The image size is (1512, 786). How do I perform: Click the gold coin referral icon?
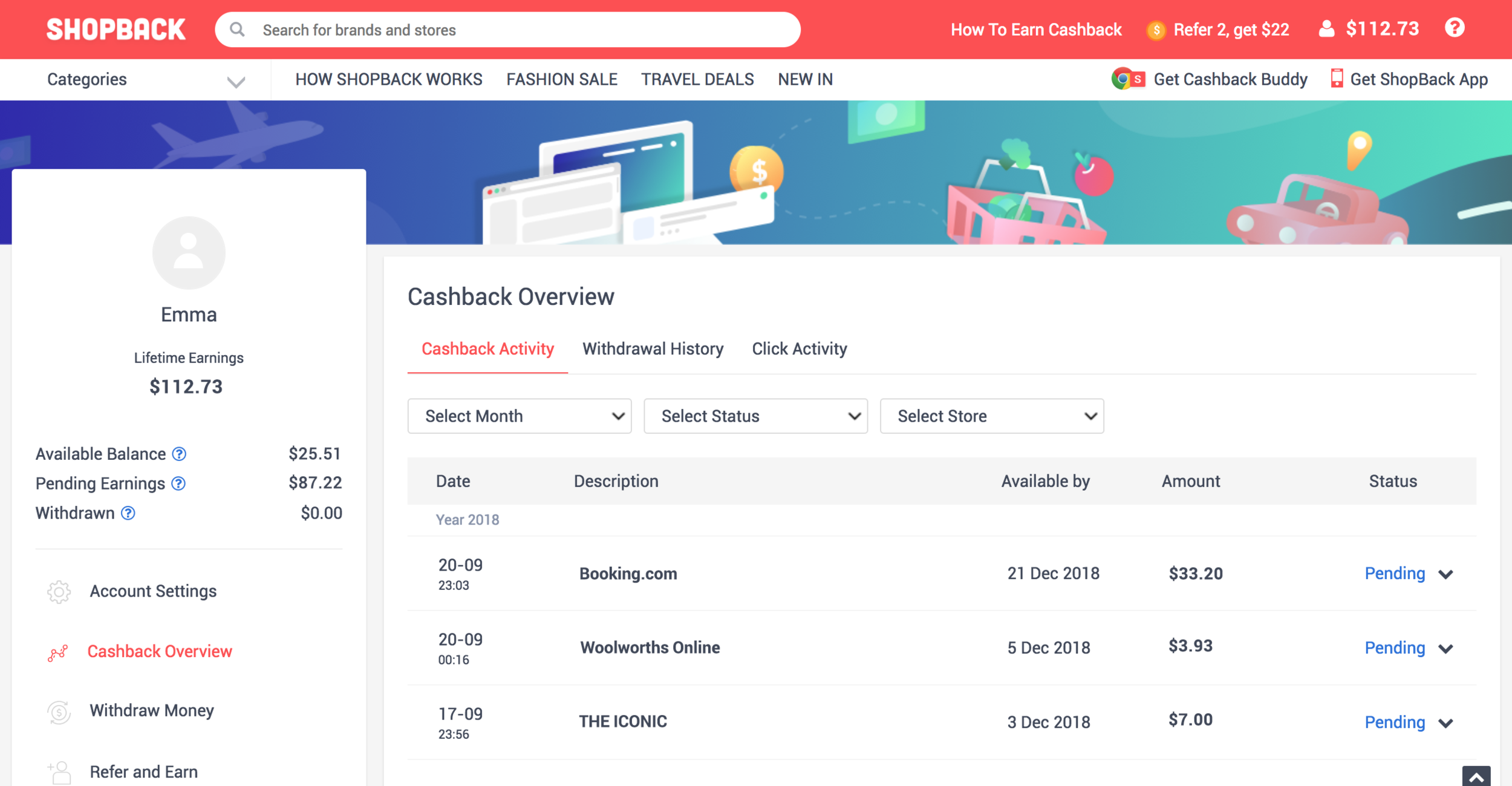[x=1156, y=30]
